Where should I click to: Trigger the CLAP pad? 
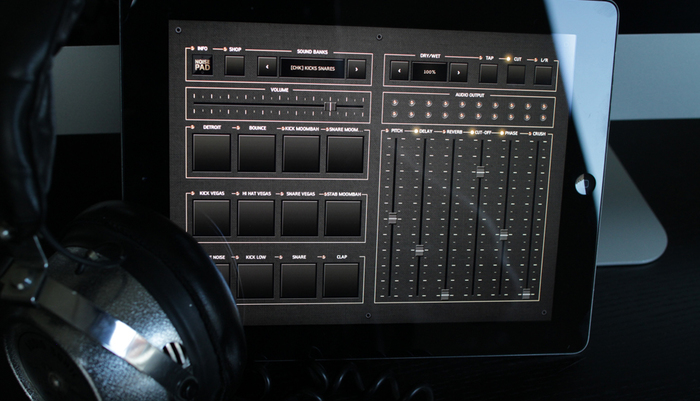341,280
